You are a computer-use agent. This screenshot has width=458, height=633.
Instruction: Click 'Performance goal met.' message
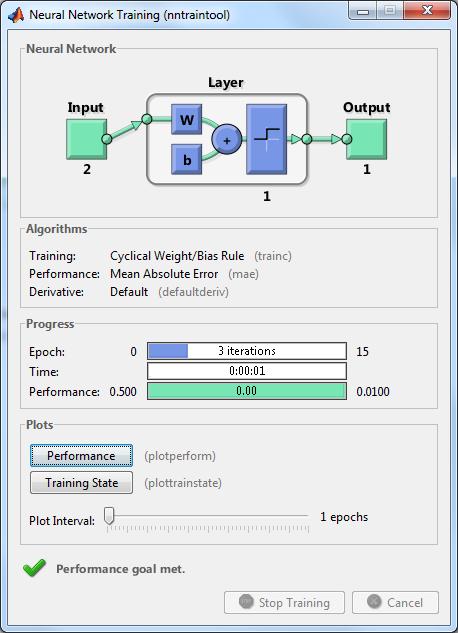click(x=121, y=569)
